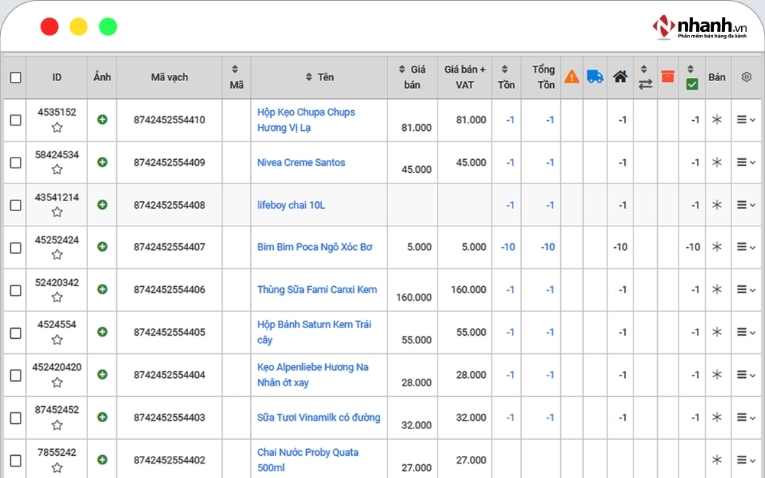This screenshot has width=765, height=478.
Task: Click asterisk sell icon for lifeboy chai 10L
Action: tap(716, 205)
